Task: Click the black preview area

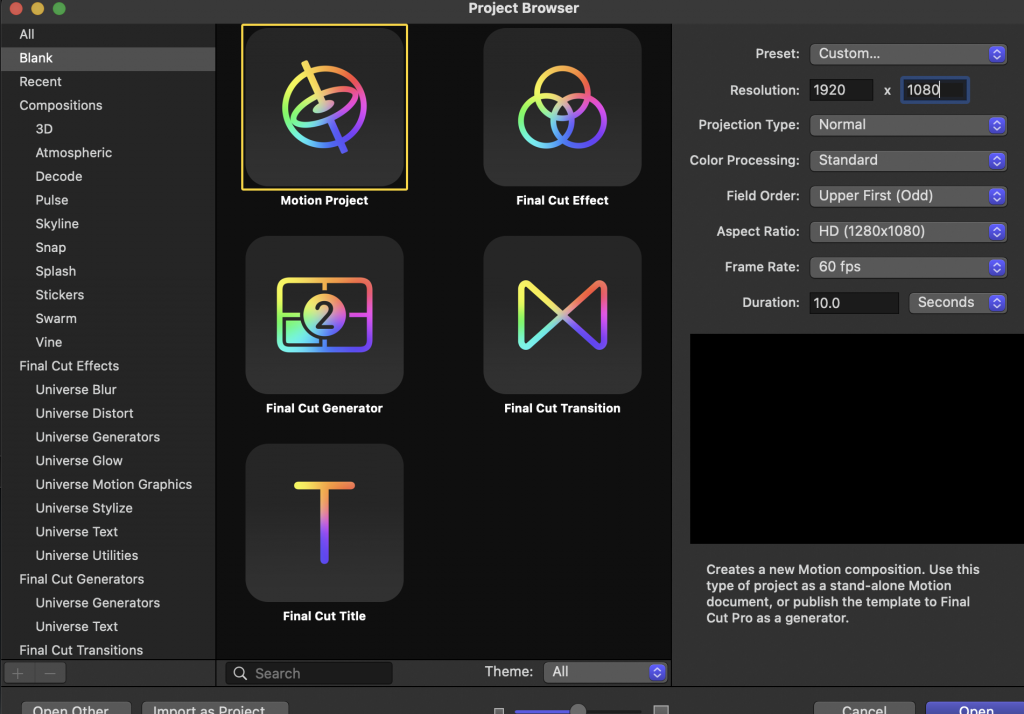Action: point(857,439)
